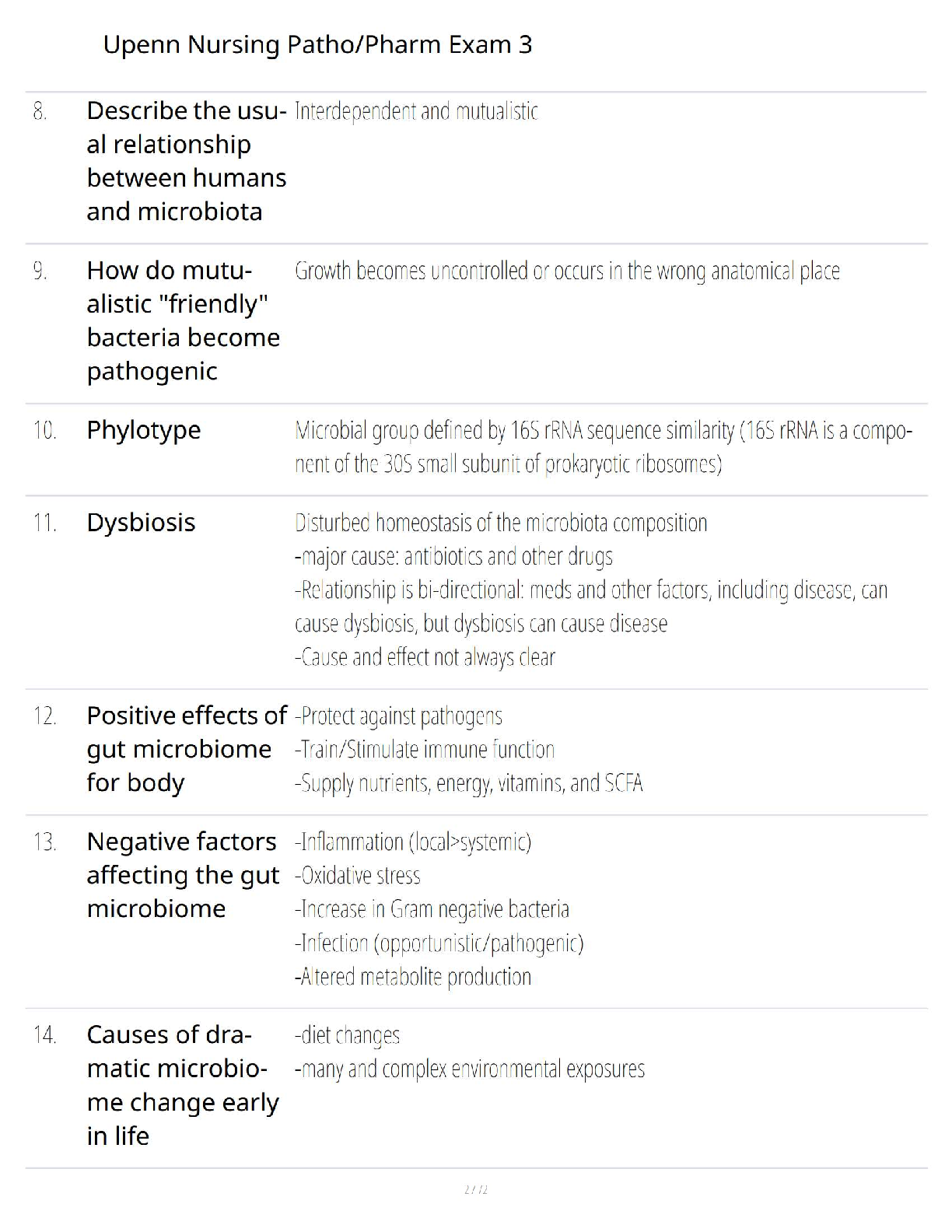
Task: Select 'Disturbed homeostasis of the microbiota composition' line
Action: [501, 523]
